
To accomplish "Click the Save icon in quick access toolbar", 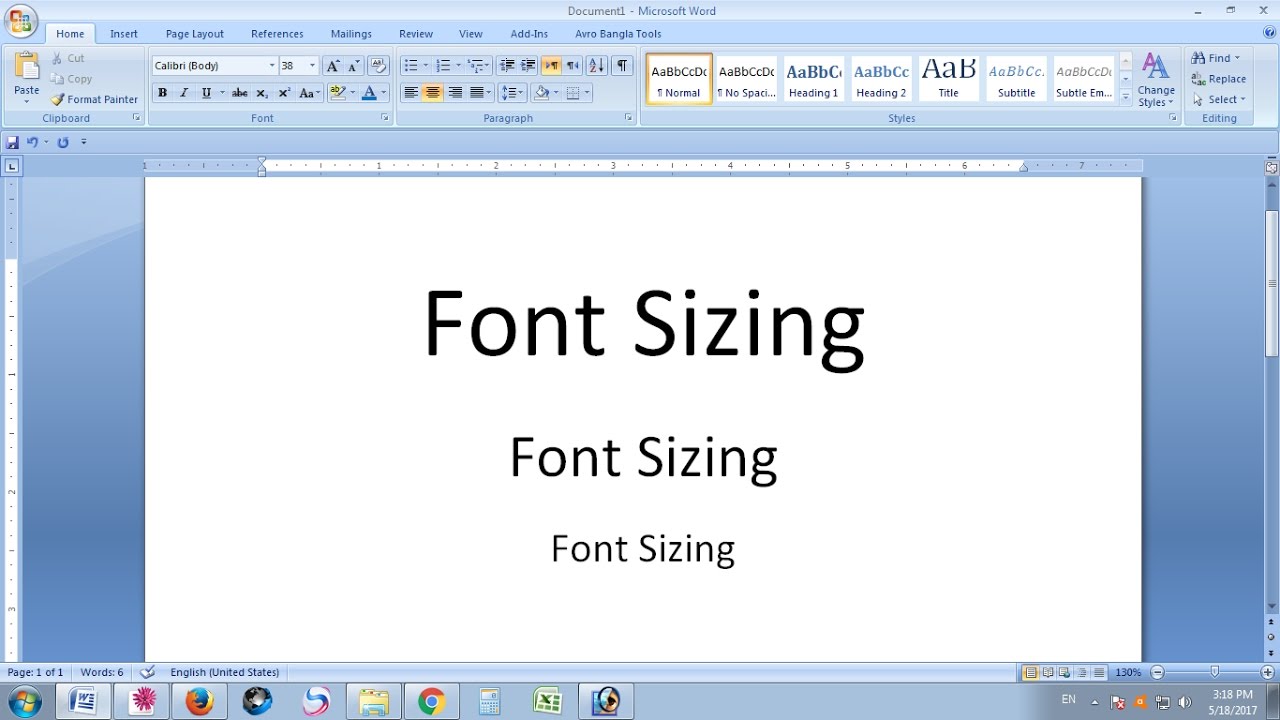I will coord(13,142).
